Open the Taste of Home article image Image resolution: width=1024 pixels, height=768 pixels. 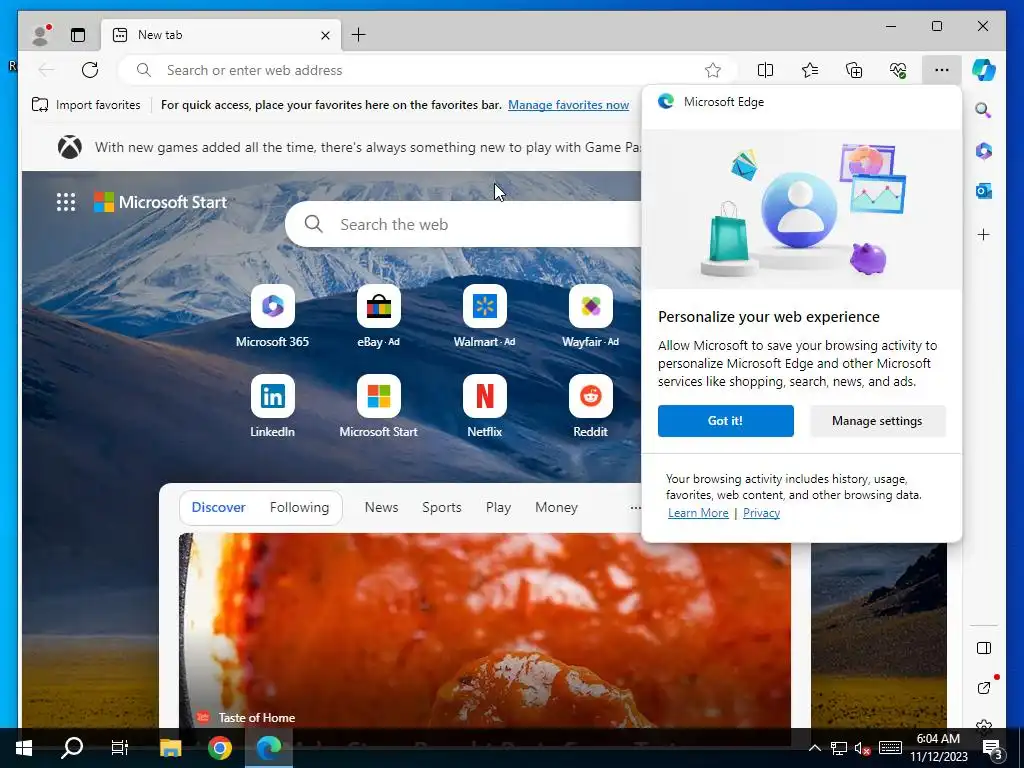485,630
